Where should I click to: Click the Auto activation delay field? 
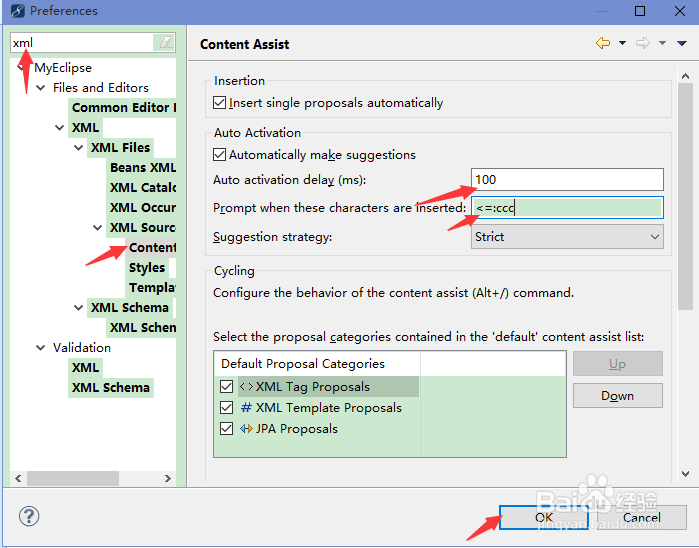click(567, 180)
